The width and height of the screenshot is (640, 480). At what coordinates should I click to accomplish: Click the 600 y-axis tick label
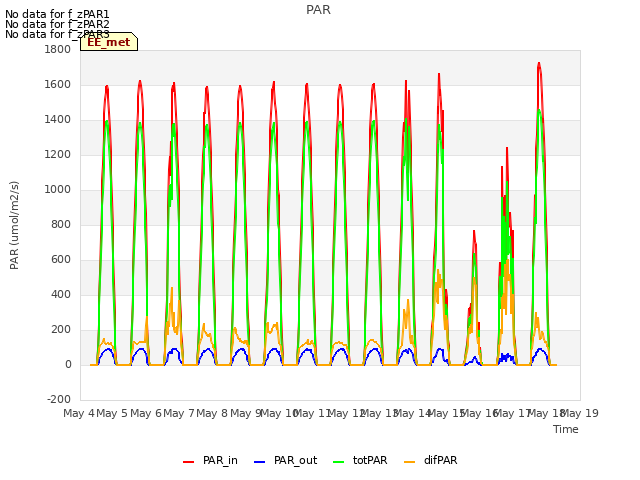pos(61,260)
